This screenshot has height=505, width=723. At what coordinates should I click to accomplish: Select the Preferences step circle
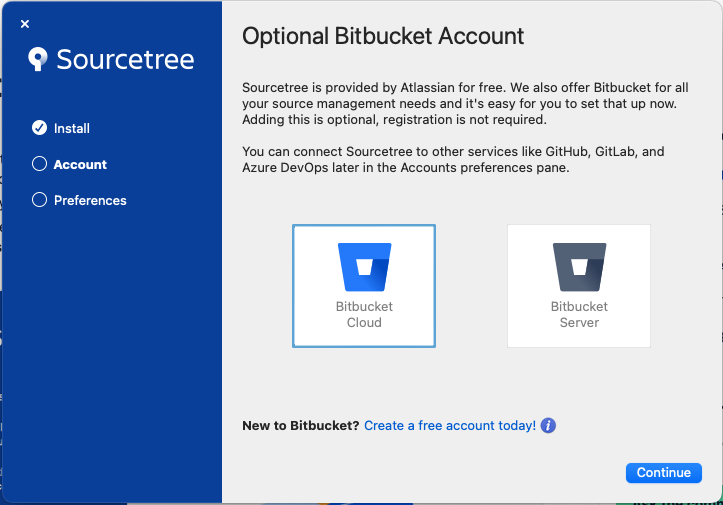[39, 200]
